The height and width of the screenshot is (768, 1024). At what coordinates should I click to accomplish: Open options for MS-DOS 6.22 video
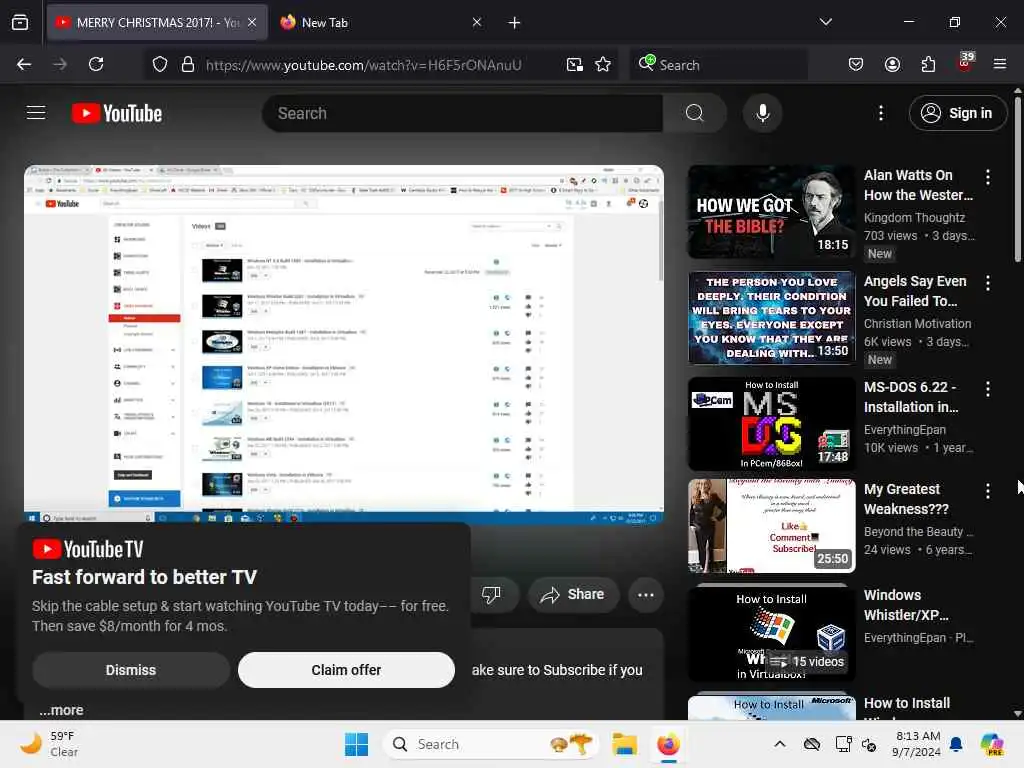[988, 389]
